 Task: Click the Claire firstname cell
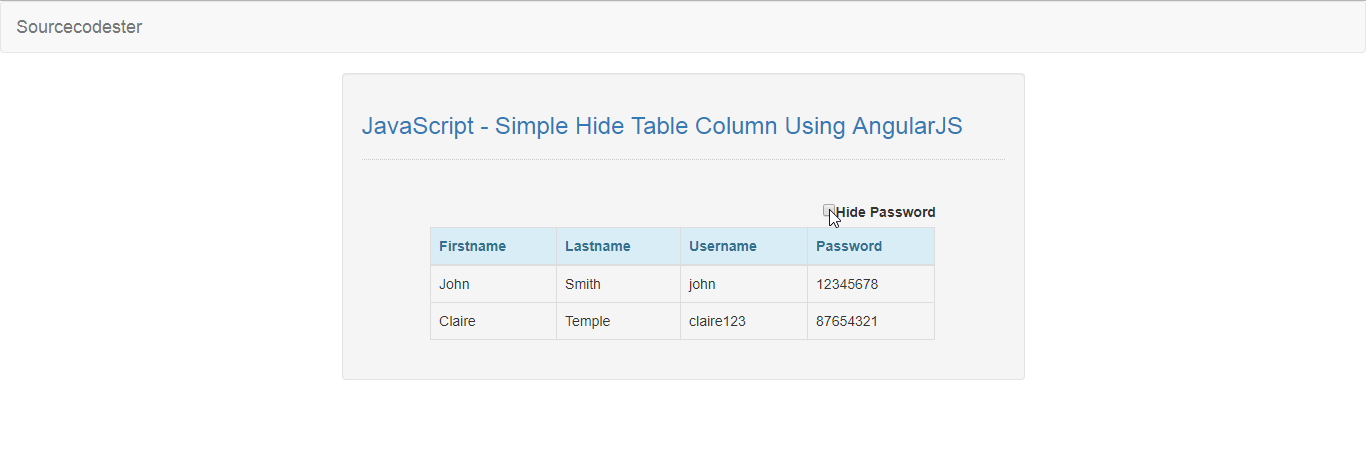point(494,321)
